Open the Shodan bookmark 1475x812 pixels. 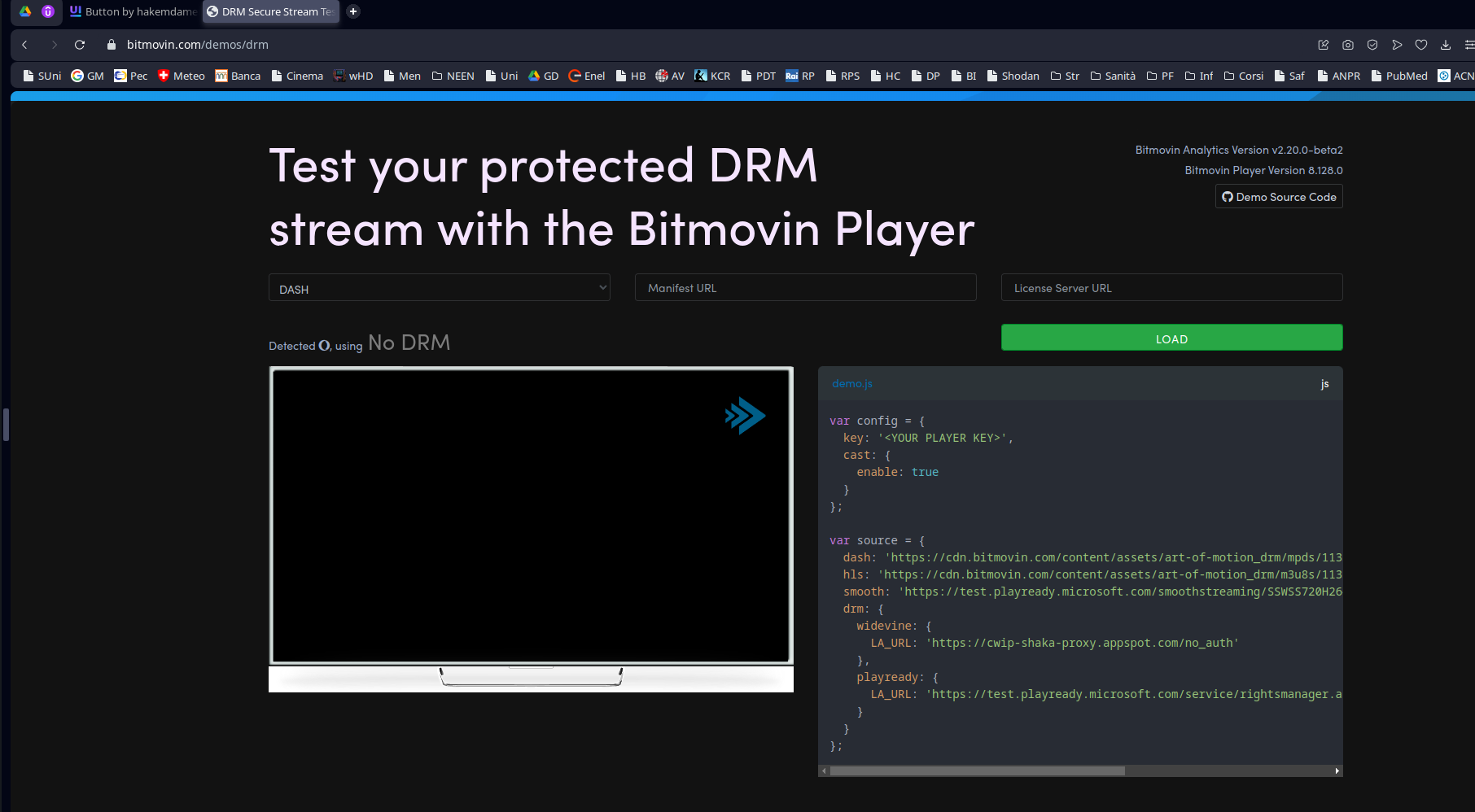point(1013,76)
